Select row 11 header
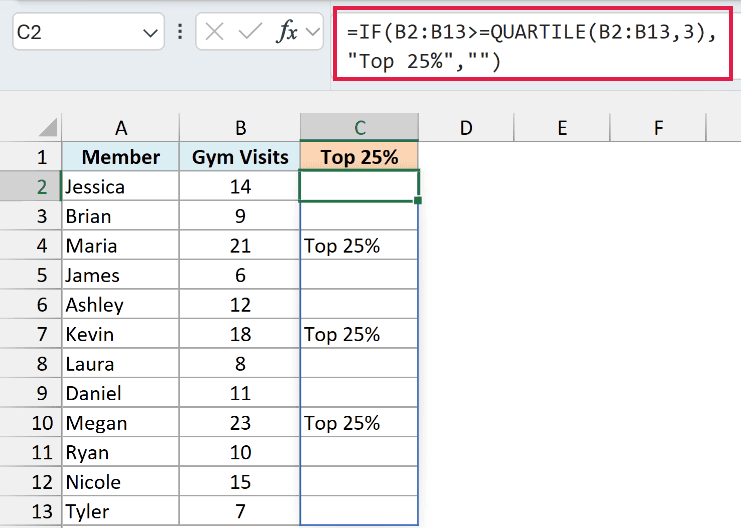741x528 pixels. [31, 452]
